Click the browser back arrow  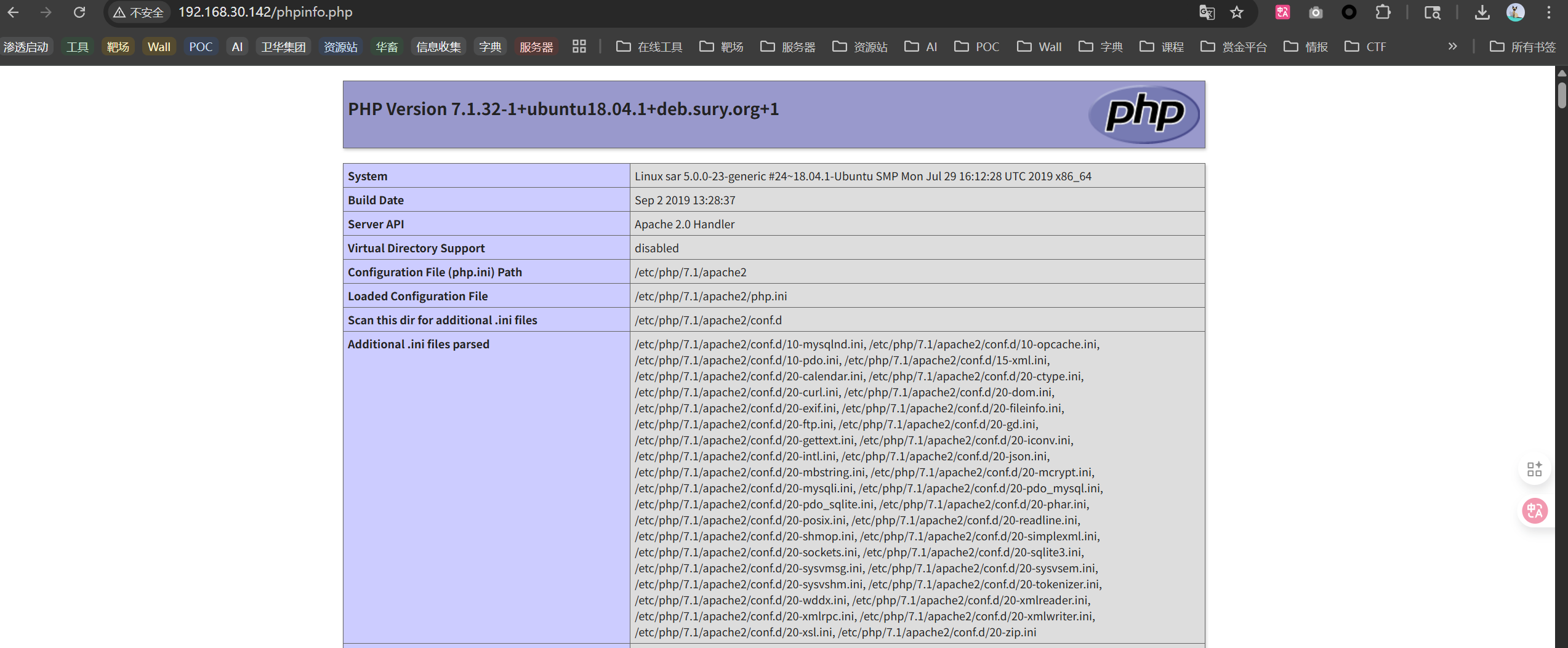pyautogui.click(x=13, y=12)
